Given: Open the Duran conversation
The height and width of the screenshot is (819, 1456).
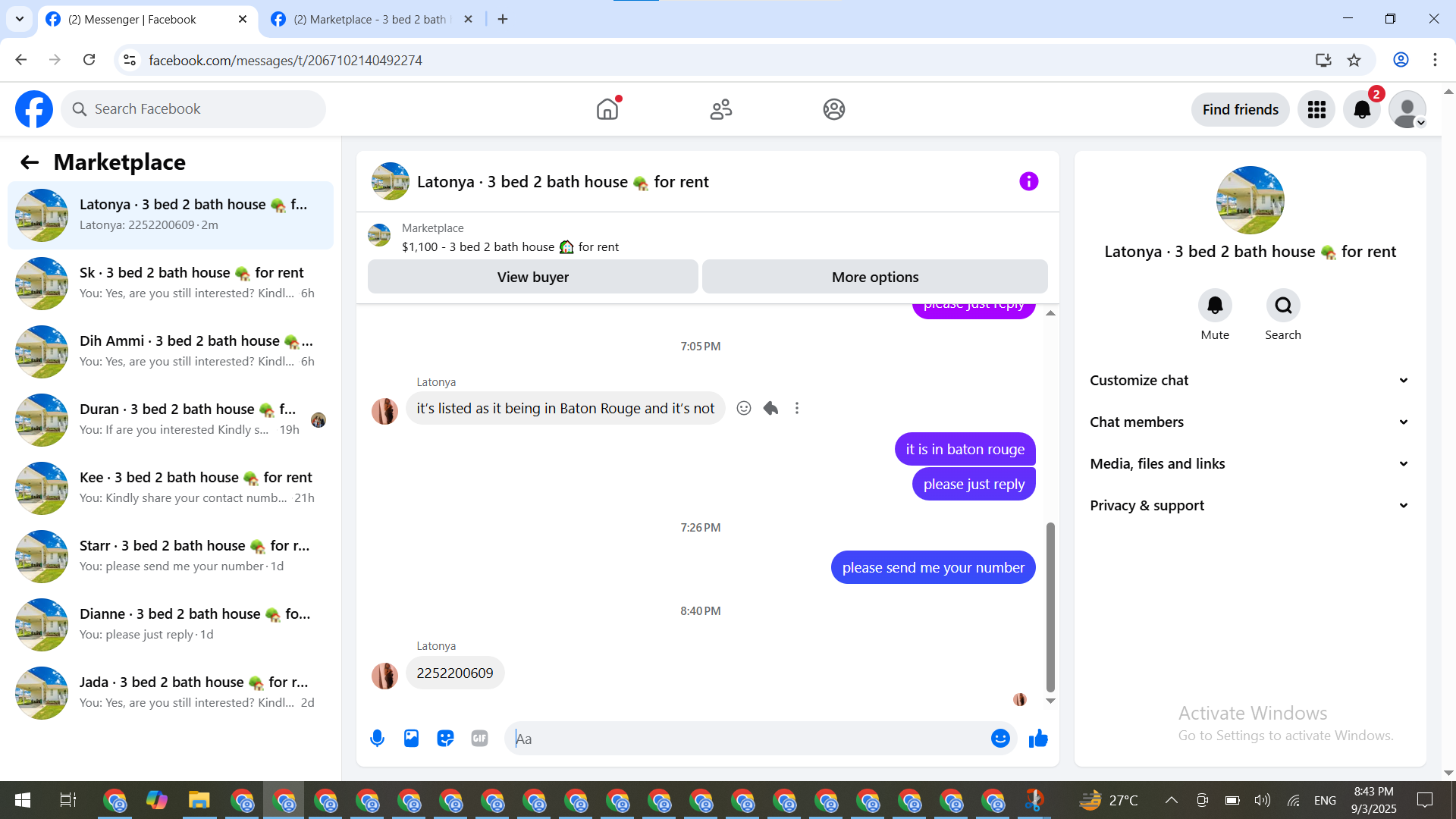Looking at the screenshot, I should 171,420.
